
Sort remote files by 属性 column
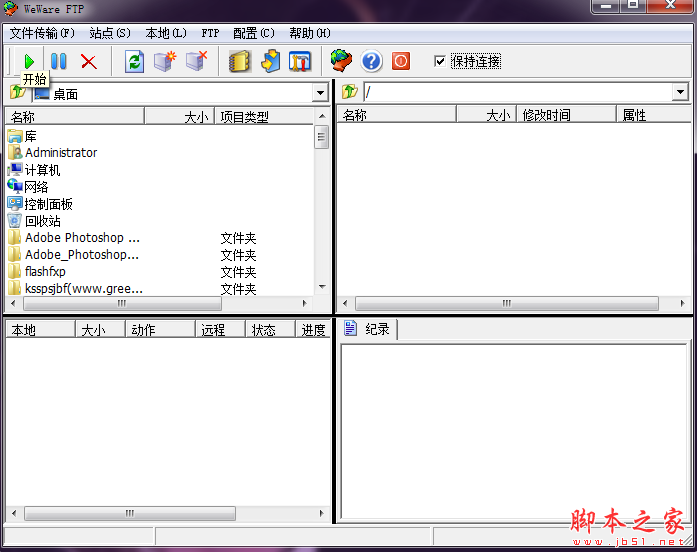tap(654, 115)
